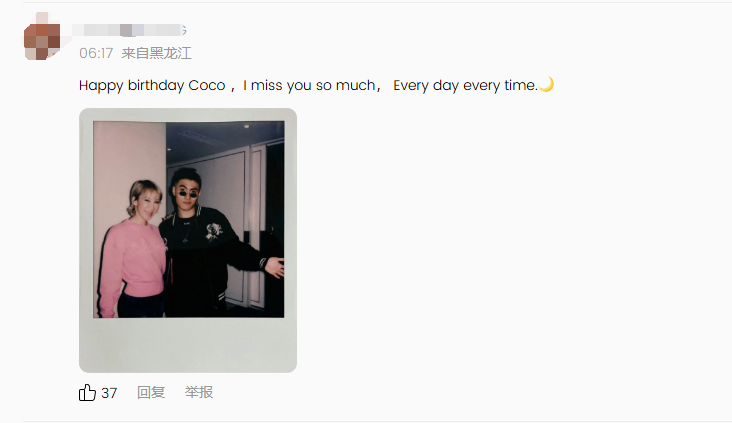The image size is (732, 423).
Task: Open the attached polaroid photo thumbnail
Action: pos(188,240)
